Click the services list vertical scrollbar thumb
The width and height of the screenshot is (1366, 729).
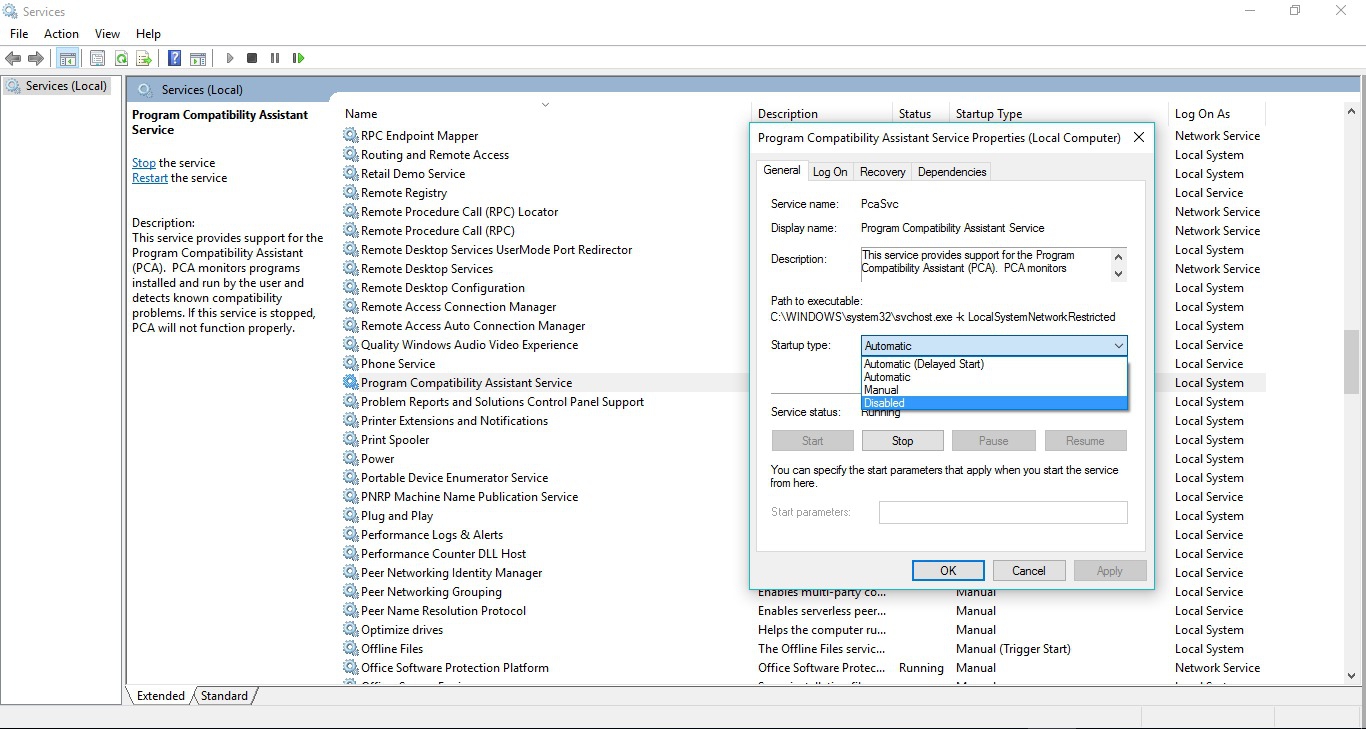[x=1352, y=362]
